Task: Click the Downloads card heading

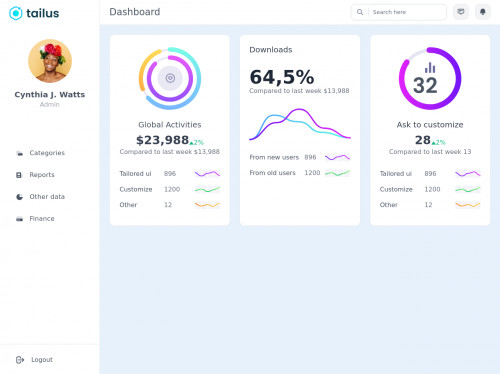Action: (x=271, y=50)
